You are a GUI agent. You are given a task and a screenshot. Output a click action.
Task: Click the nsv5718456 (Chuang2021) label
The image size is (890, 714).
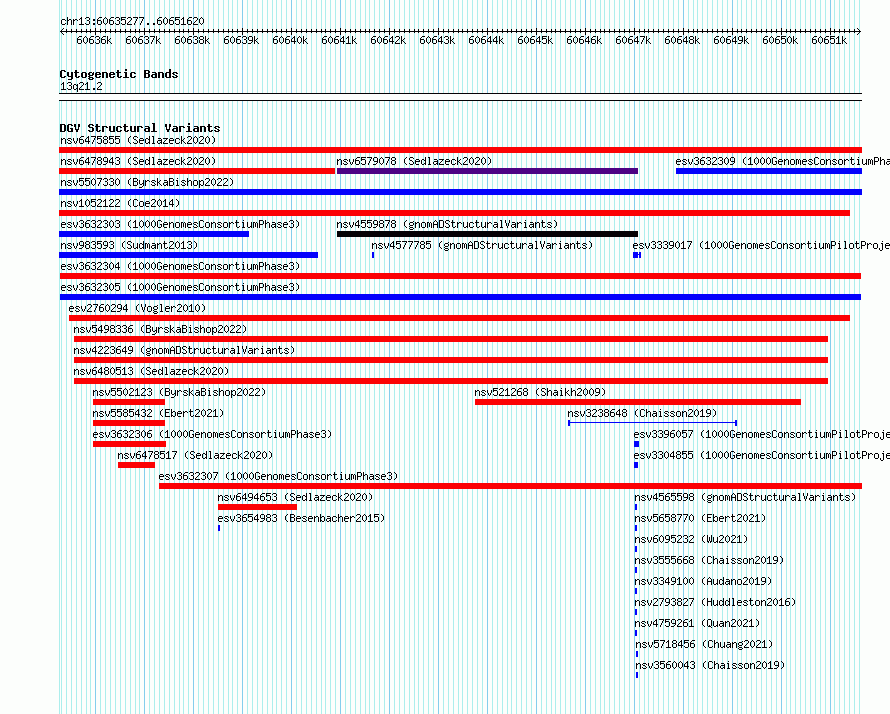pos(704,644)
